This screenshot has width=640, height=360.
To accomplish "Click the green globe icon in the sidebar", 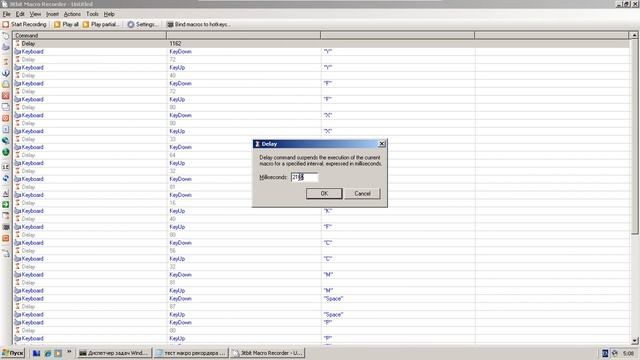I will 6,152.
